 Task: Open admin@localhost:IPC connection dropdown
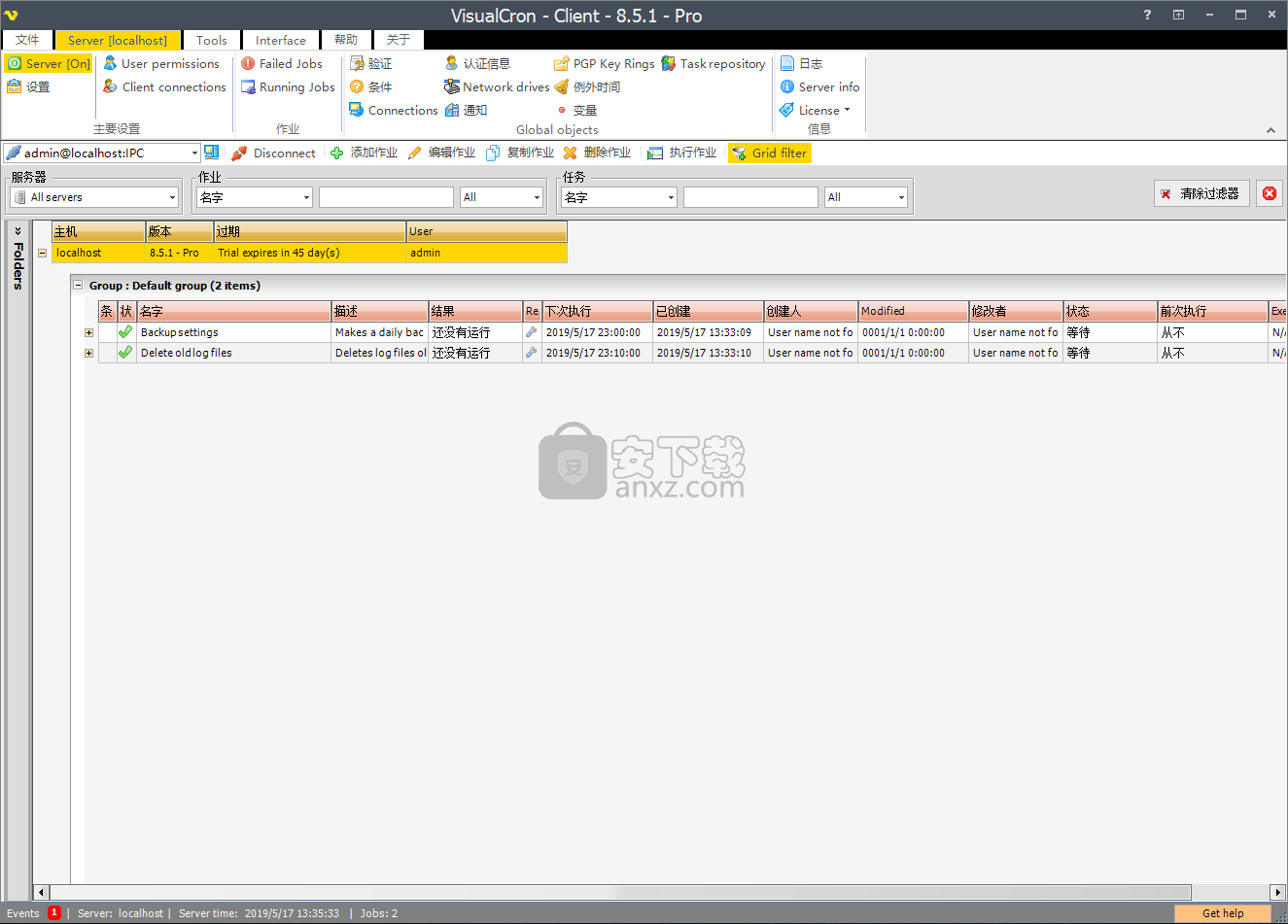tap(194, 153)
